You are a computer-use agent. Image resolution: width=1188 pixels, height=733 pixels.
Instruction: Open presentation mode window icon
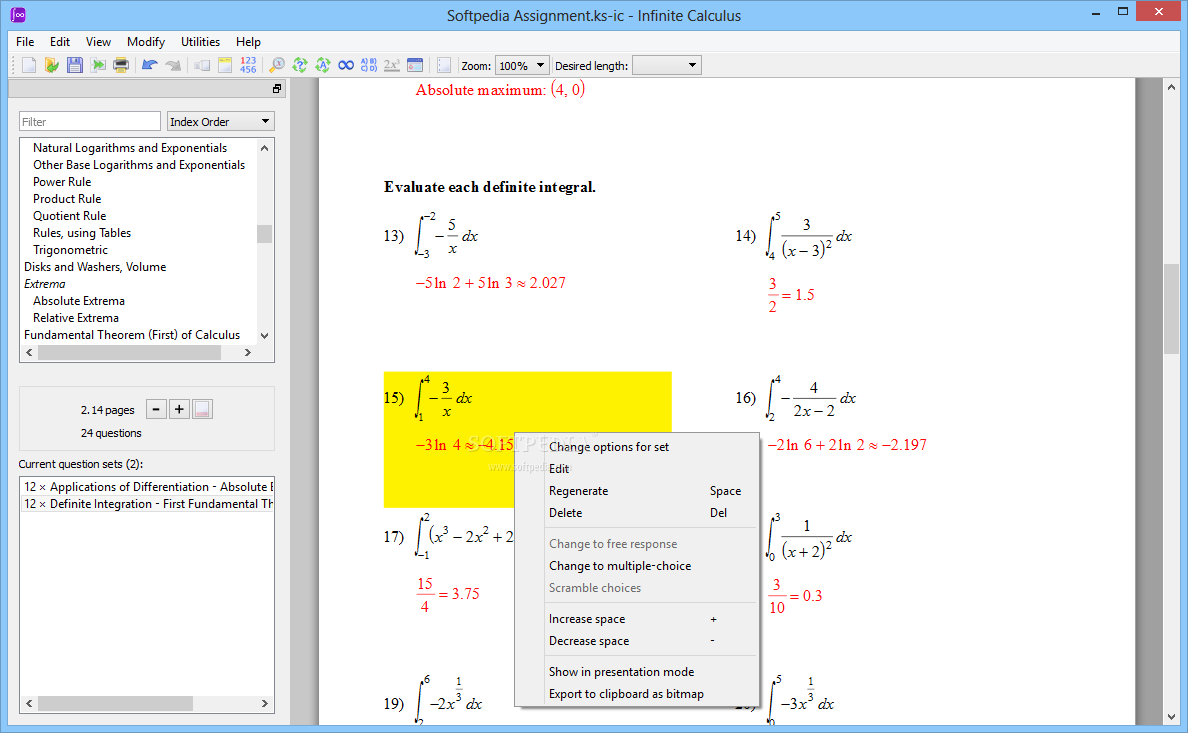pos(414,65)
